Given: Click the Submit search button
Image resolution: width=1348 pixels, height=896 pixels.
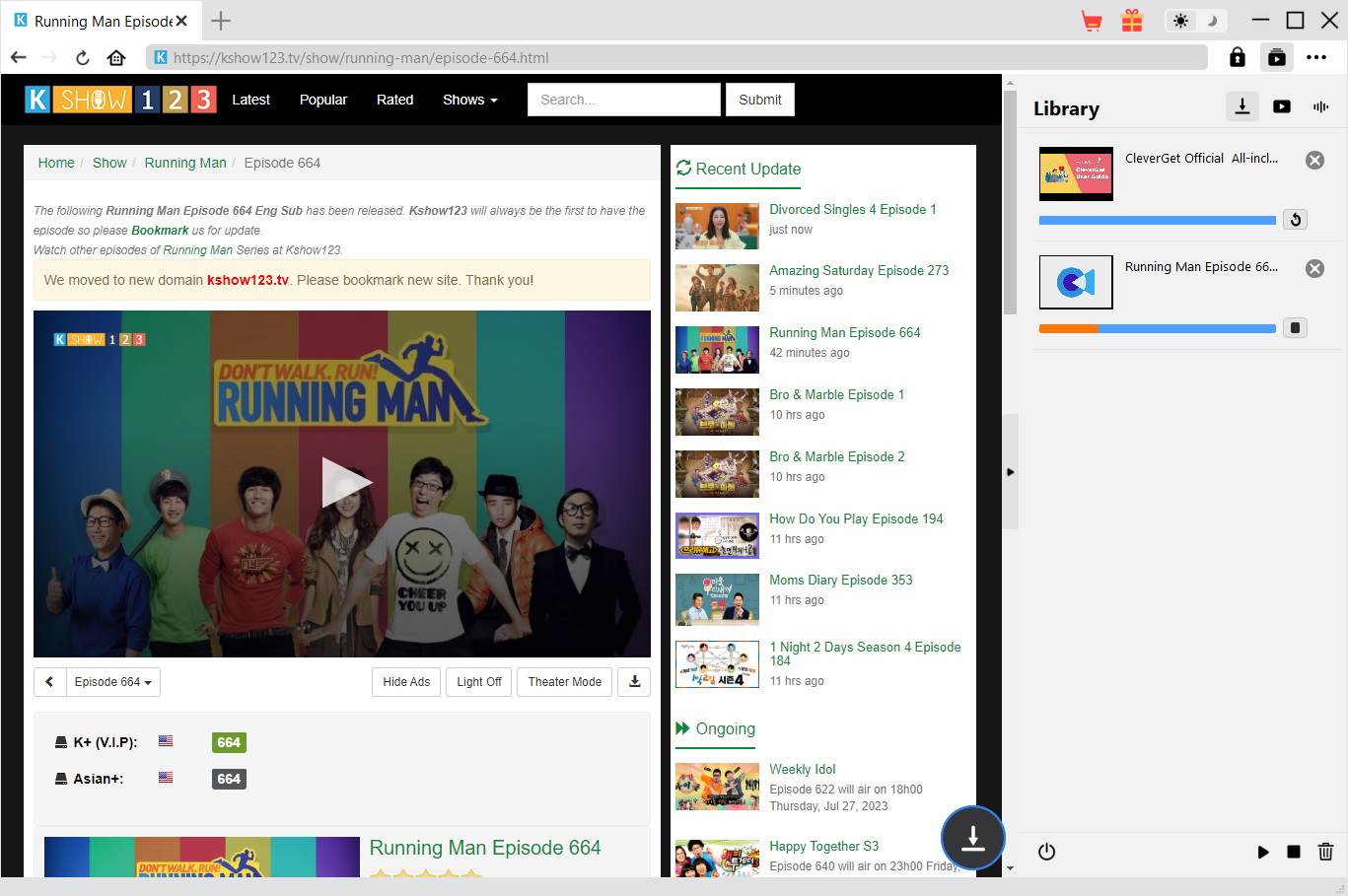Looking at the screenshot, I should 759,100.
